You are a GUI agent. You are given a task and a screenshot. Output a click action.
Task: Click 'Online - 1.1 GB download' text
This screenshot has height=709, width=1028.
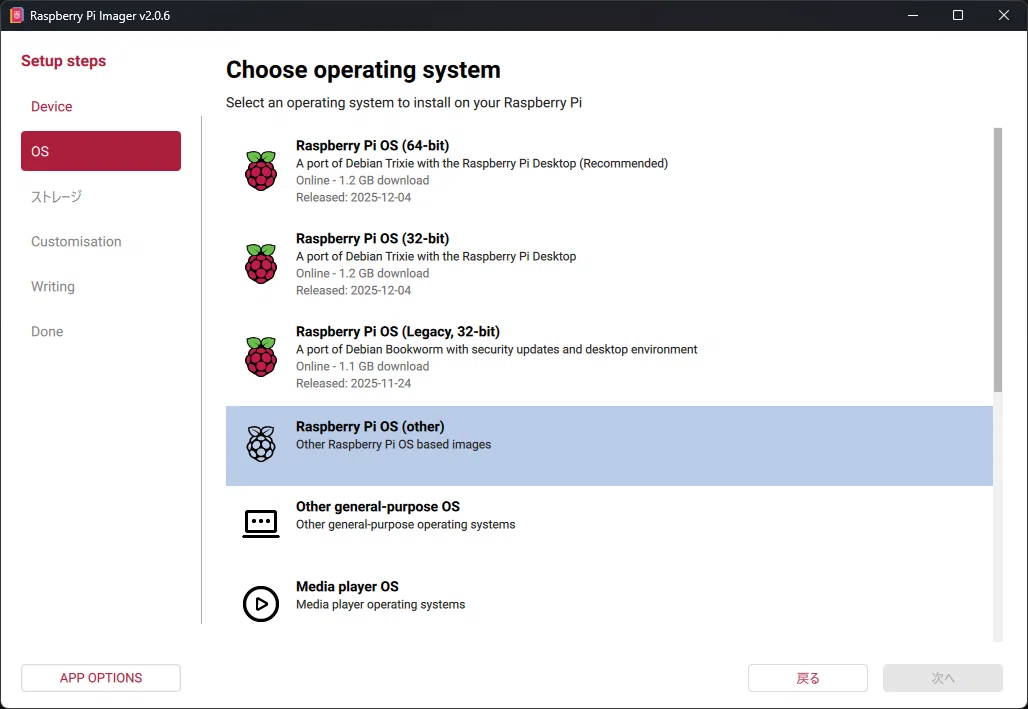point(363,367)
